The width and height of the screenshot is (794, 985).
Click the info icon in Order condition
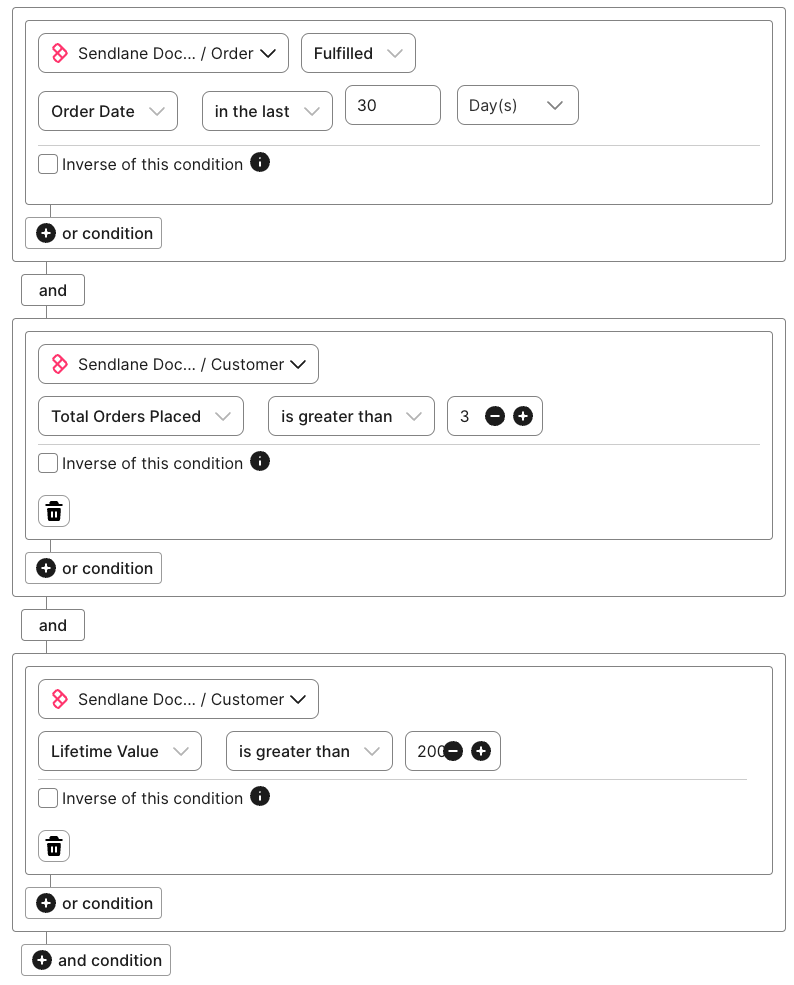pyautogui.click(x=260, y=162)
